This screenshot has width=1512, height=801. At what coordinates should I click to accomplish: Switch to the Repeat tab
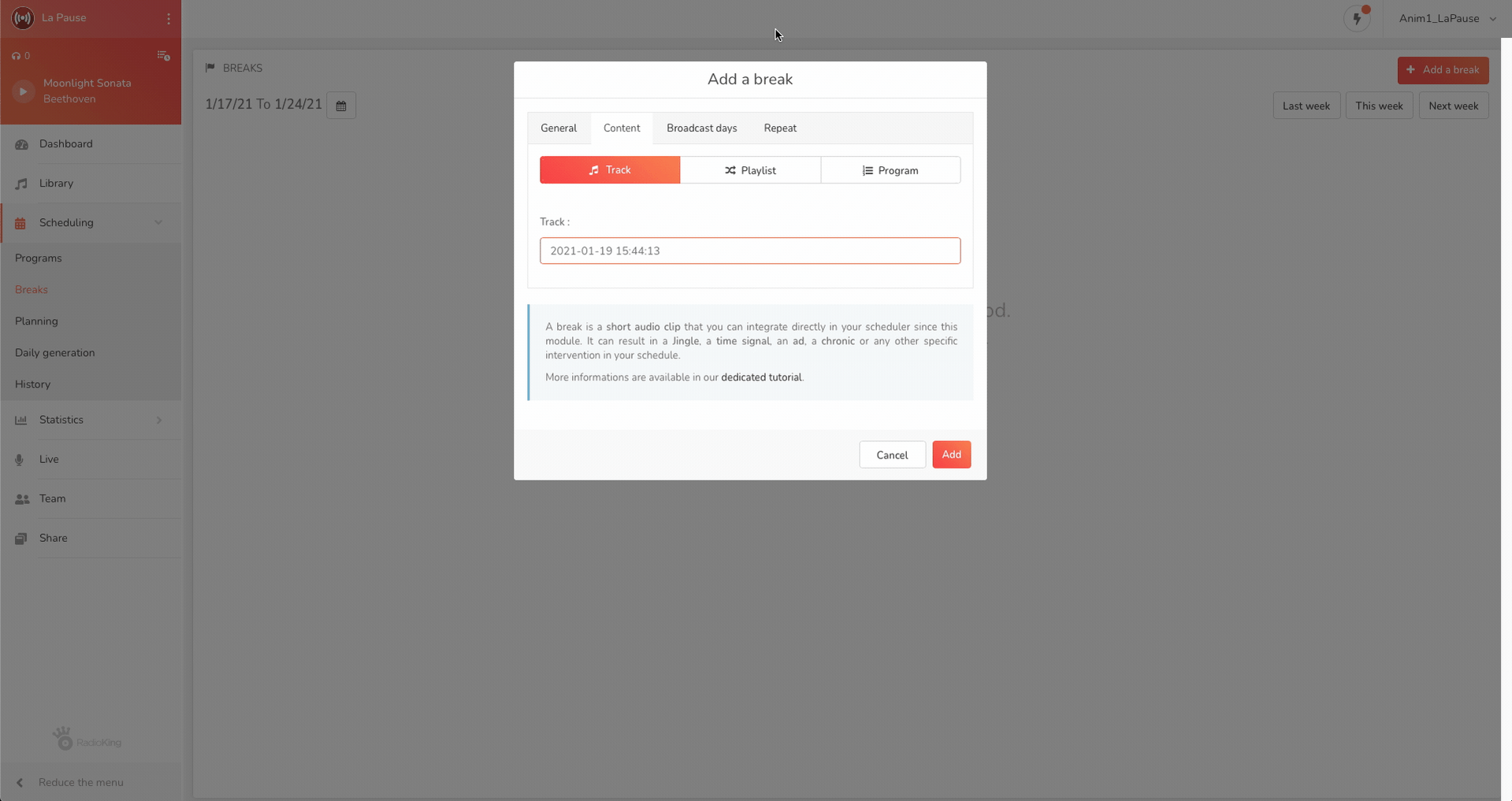(x=780, y=128)
